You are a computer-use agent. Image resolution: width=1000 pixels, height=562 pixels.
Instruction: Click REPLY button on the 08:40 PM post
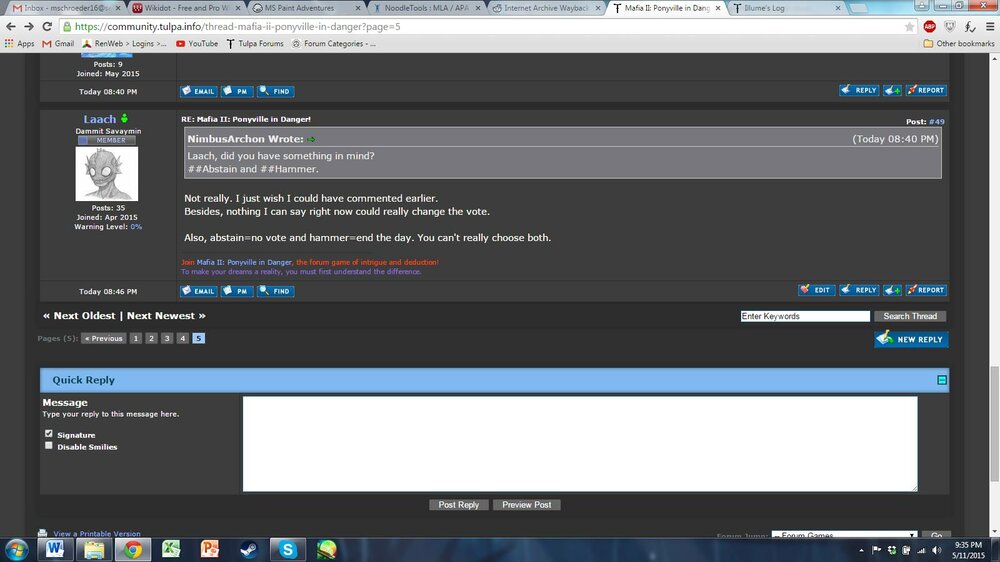859,90
